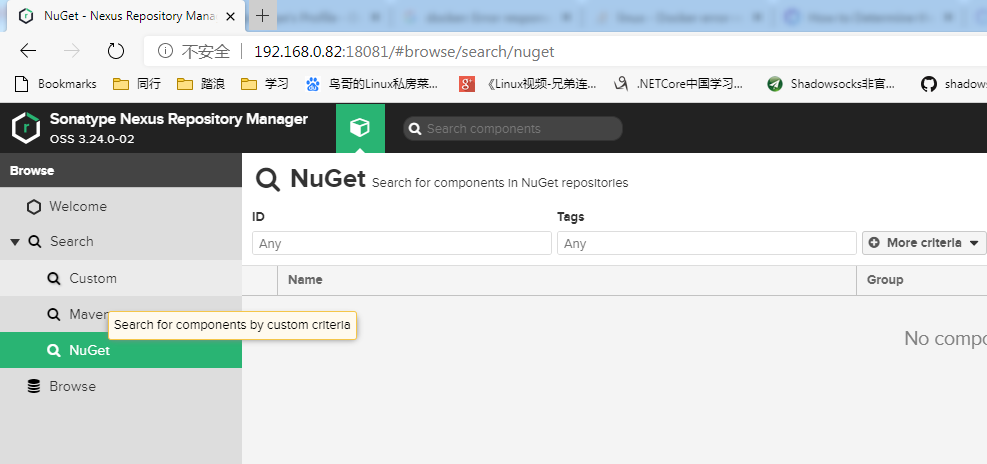The width and height of the screenshot is (987, 464).
Task: Select Browse item under the sidebar tree
Action: (x=121, y=387)
